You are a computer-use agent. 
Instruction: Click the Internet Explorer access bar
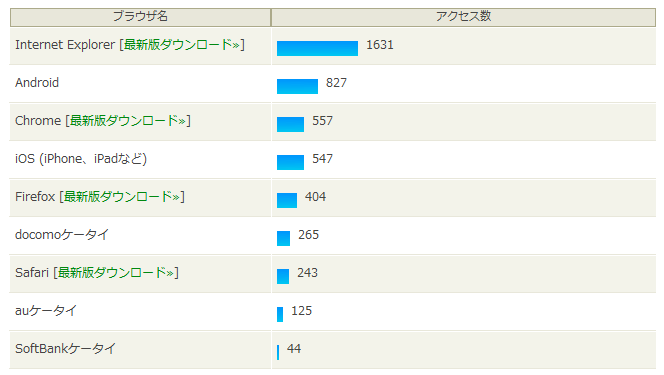tap(317, 48)
